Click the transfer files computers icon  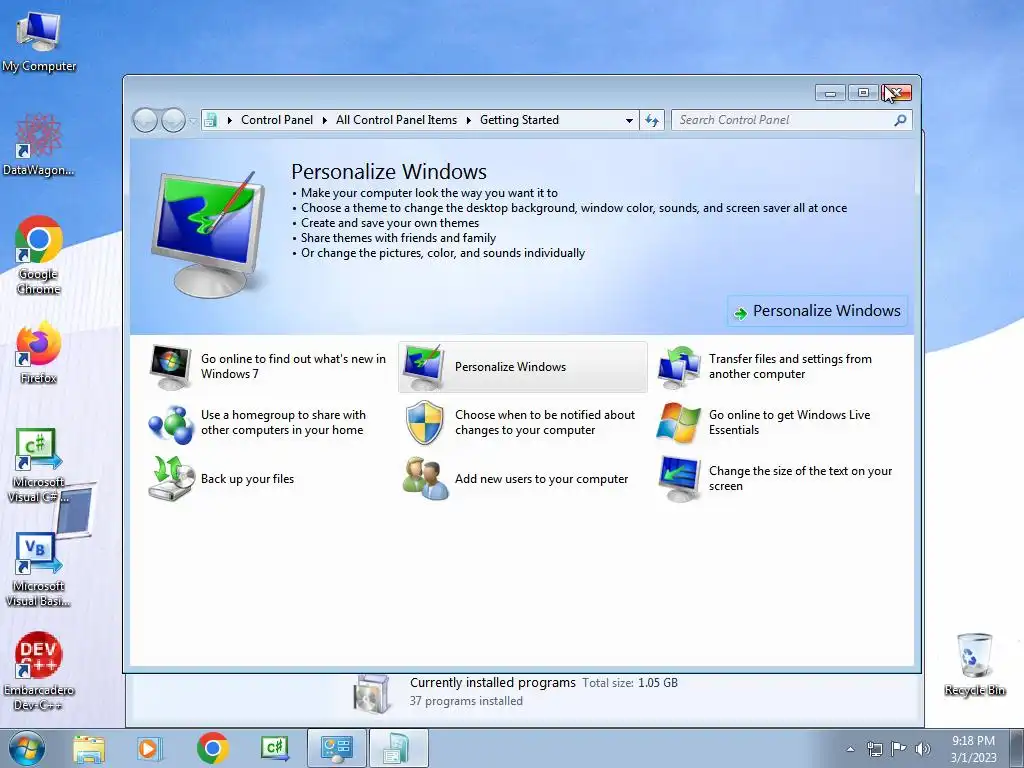[x=679, y=368]
